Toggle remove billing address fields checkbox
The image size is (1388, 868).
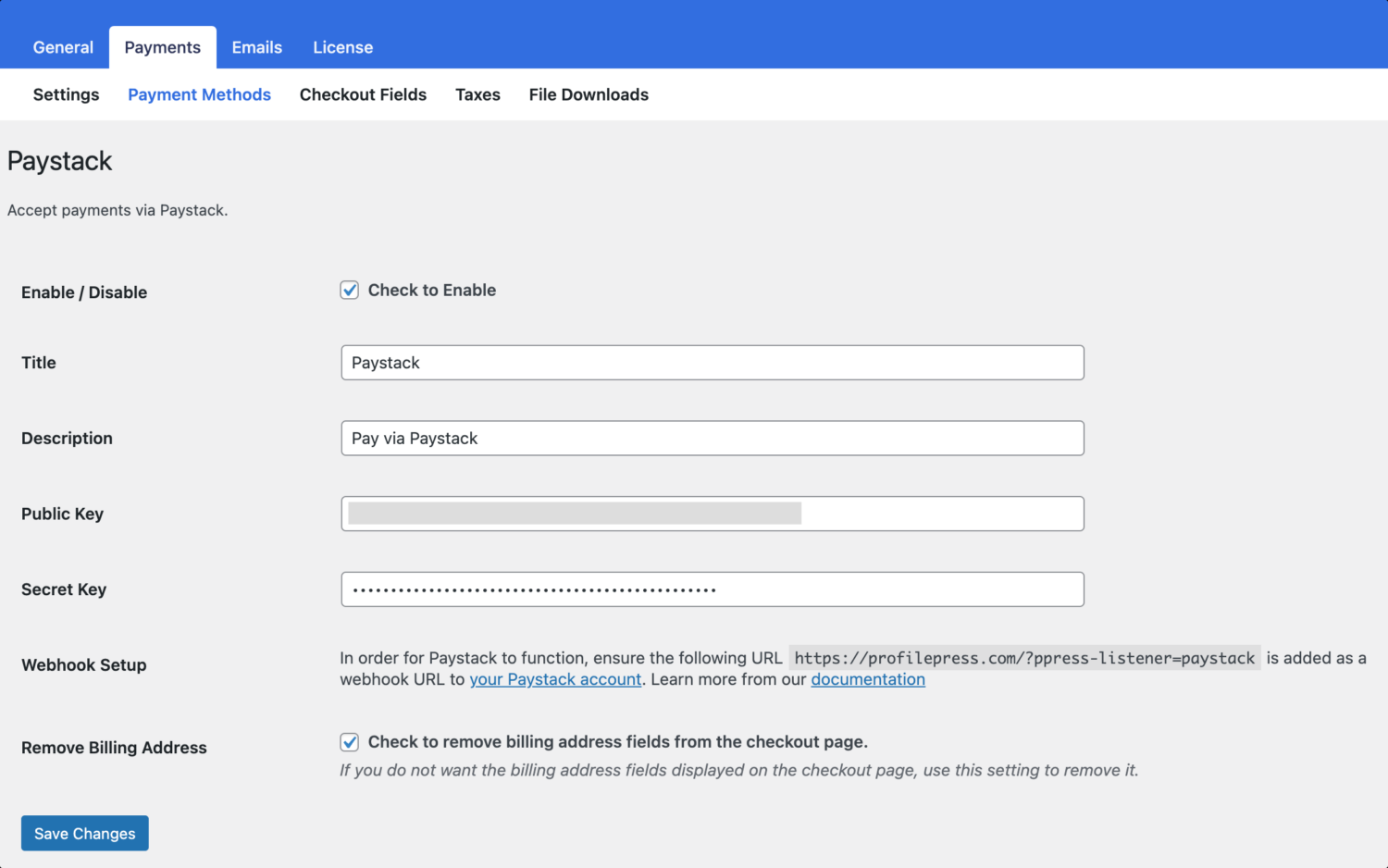[x=350, y=742]
